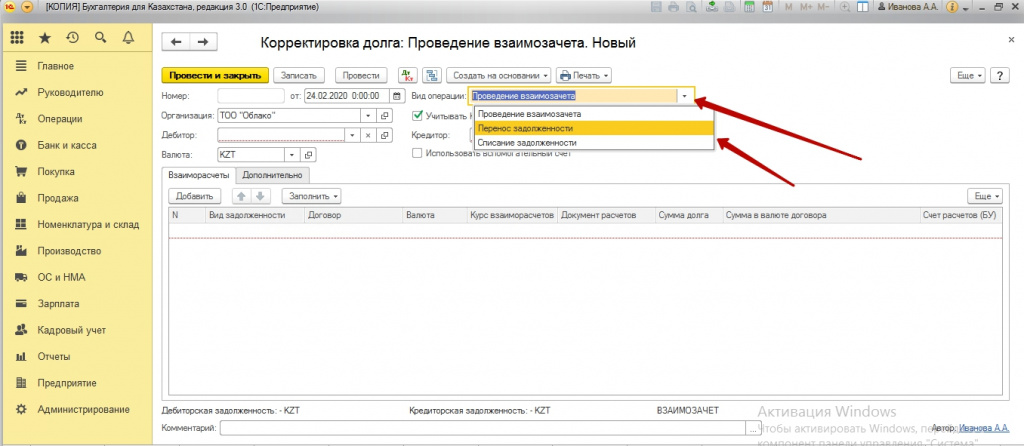The height and width of the screenshot is (446, 1024).
Task: Open the Еще menu above the table
Action: click(987, 196)
